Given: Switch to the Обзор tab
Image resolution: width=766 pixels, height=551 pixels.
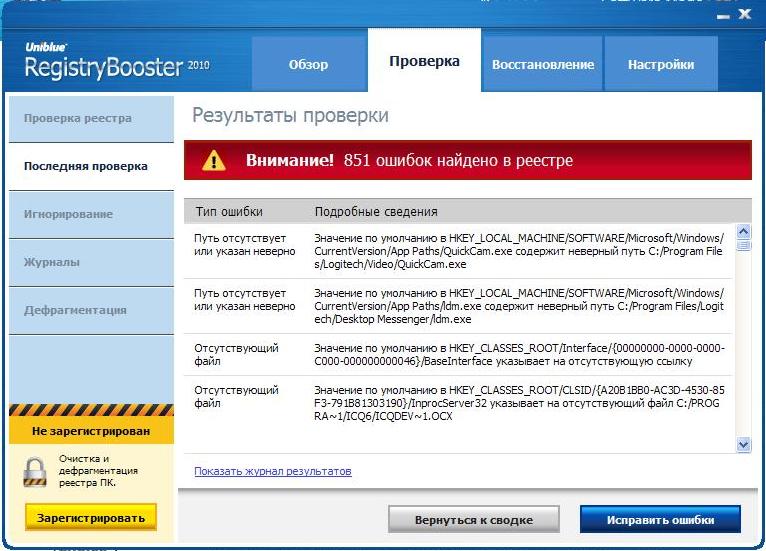Looking at the screenshot, I should point(308,64).
